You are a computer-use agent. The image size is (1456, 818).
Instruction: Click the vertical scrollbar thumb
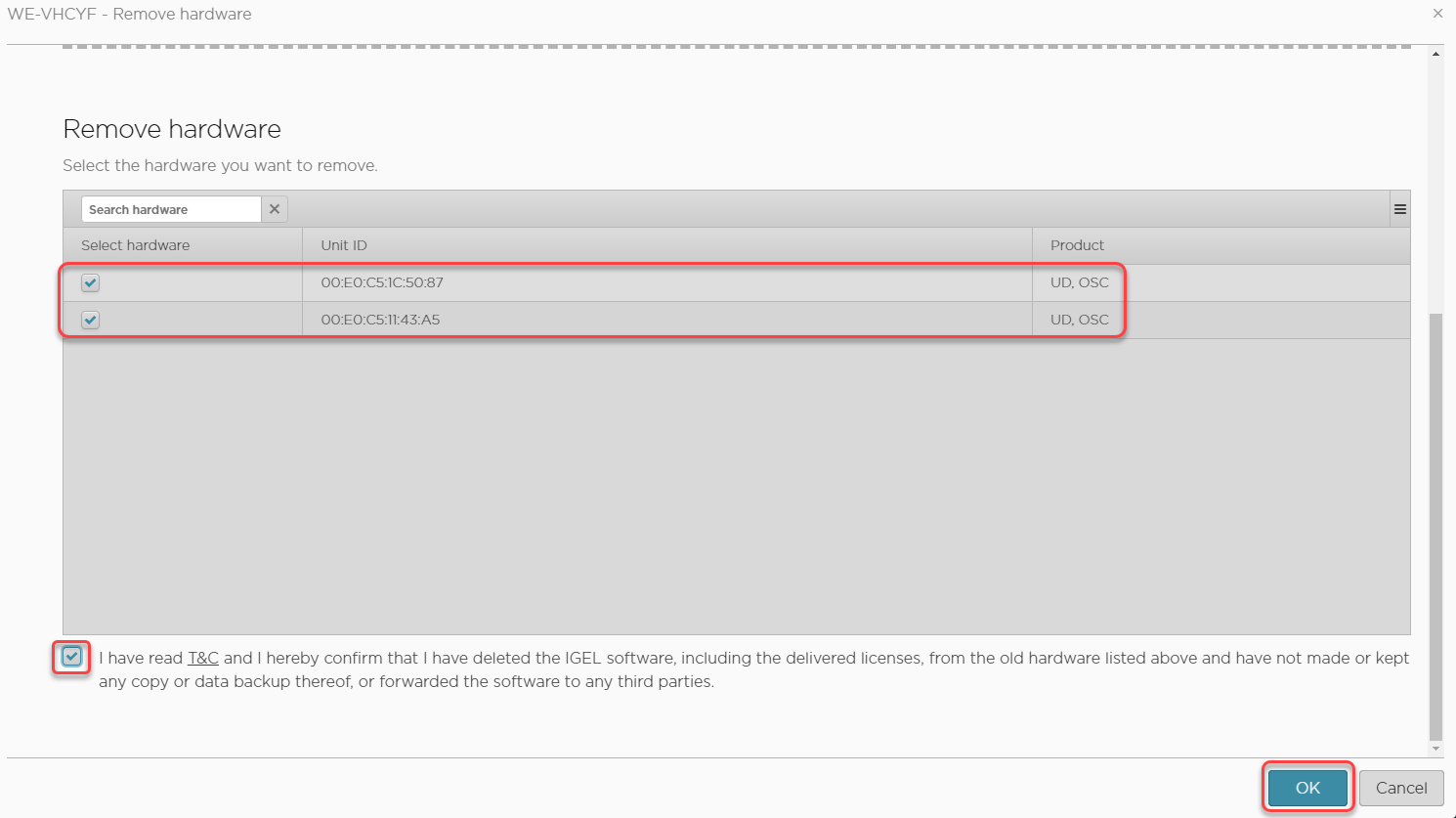1435,528
